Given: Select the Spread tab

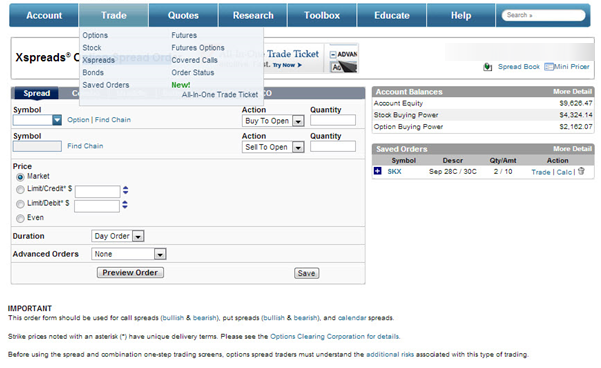Looking at the screenshot, I should click(36, 93).
